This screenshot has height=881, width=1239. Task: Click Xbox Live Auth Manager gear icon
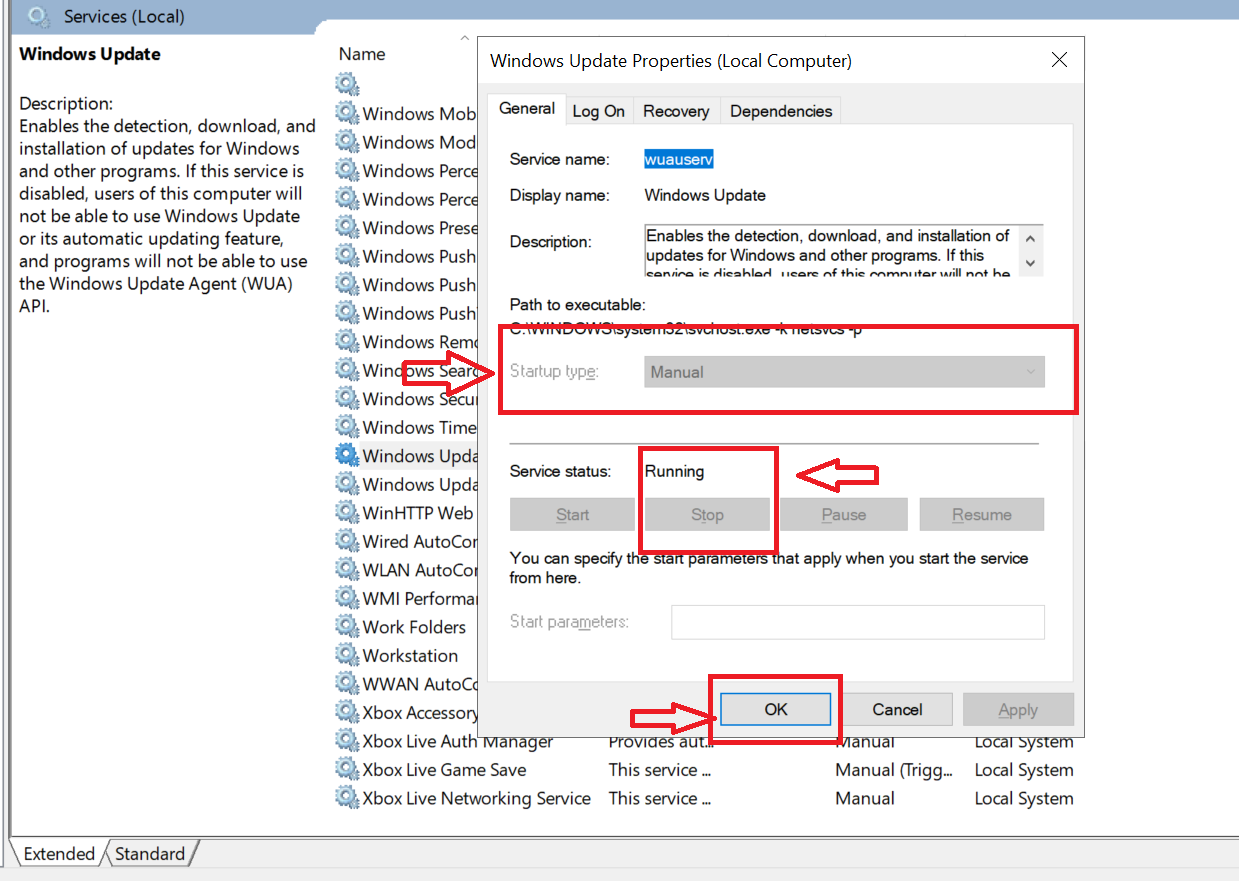click(x=347, y=741)
